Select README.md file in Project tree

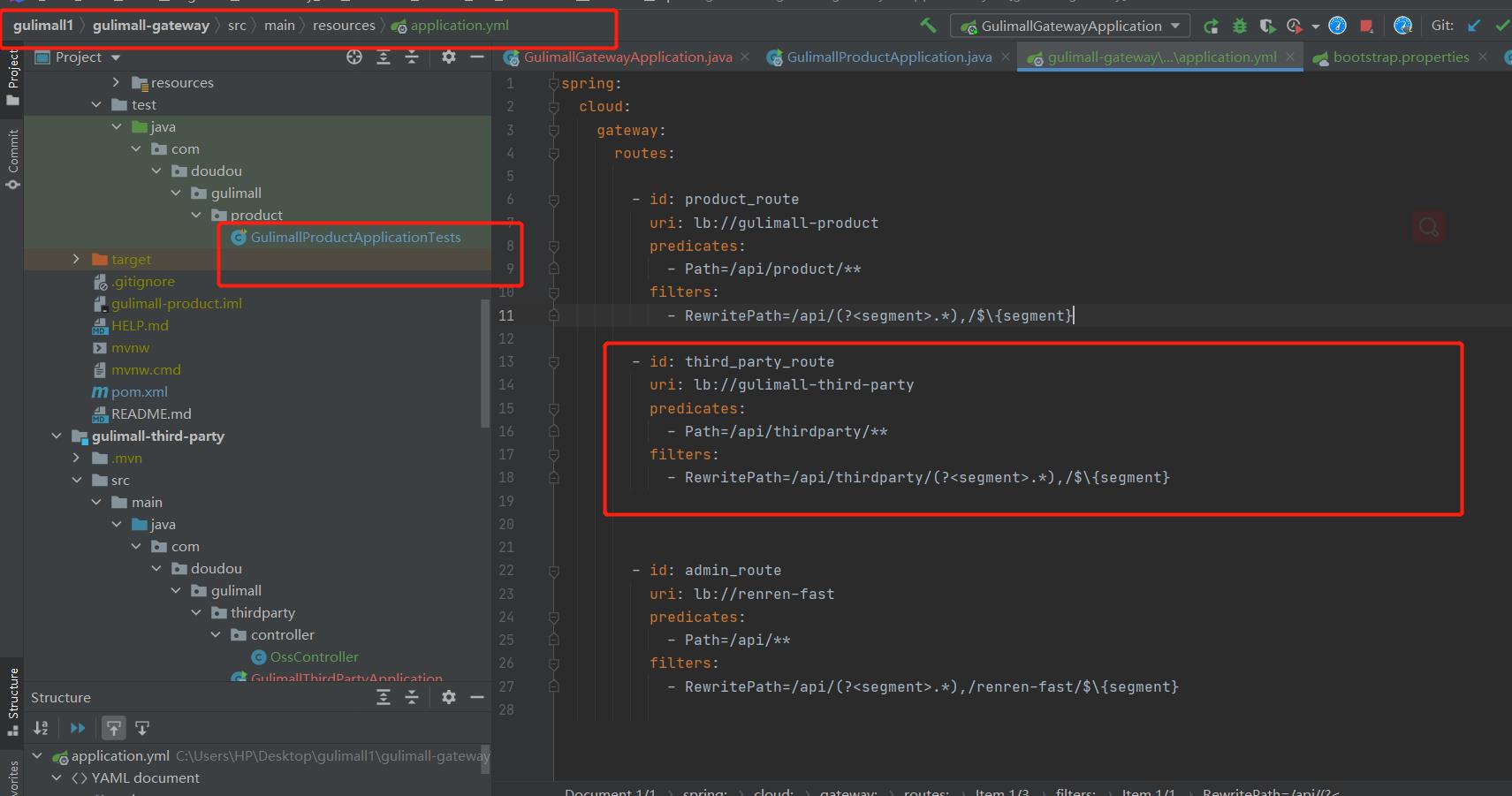click(141, 413)
